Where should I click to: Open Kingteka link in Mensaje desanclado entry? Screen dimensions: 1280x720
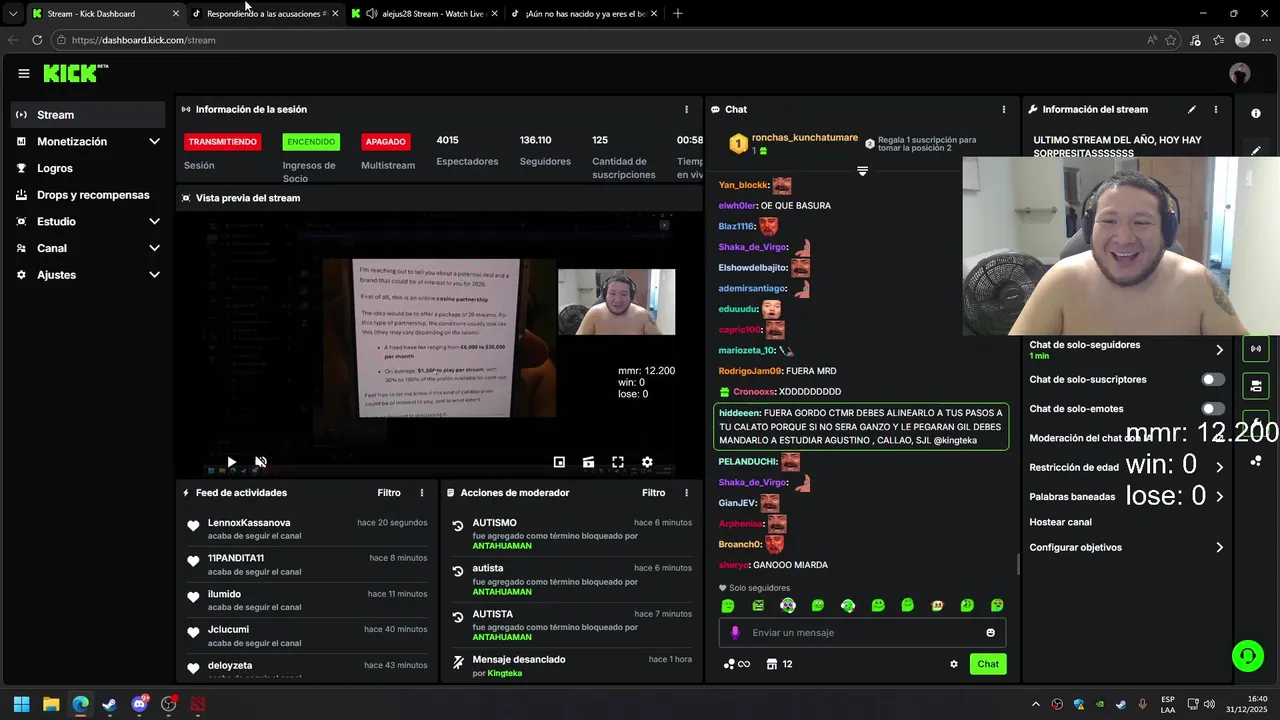pyautogui.click(x=504, y=673)
